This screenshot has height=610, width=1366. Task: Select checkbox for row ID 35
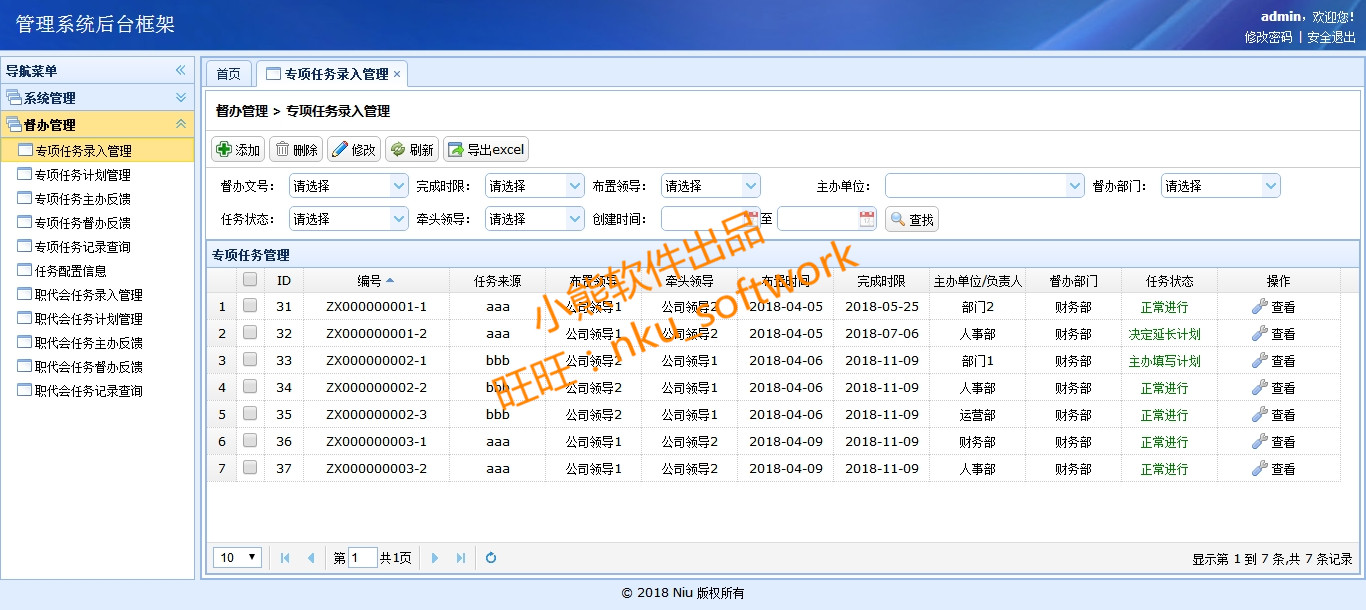(x=250, y=414)
